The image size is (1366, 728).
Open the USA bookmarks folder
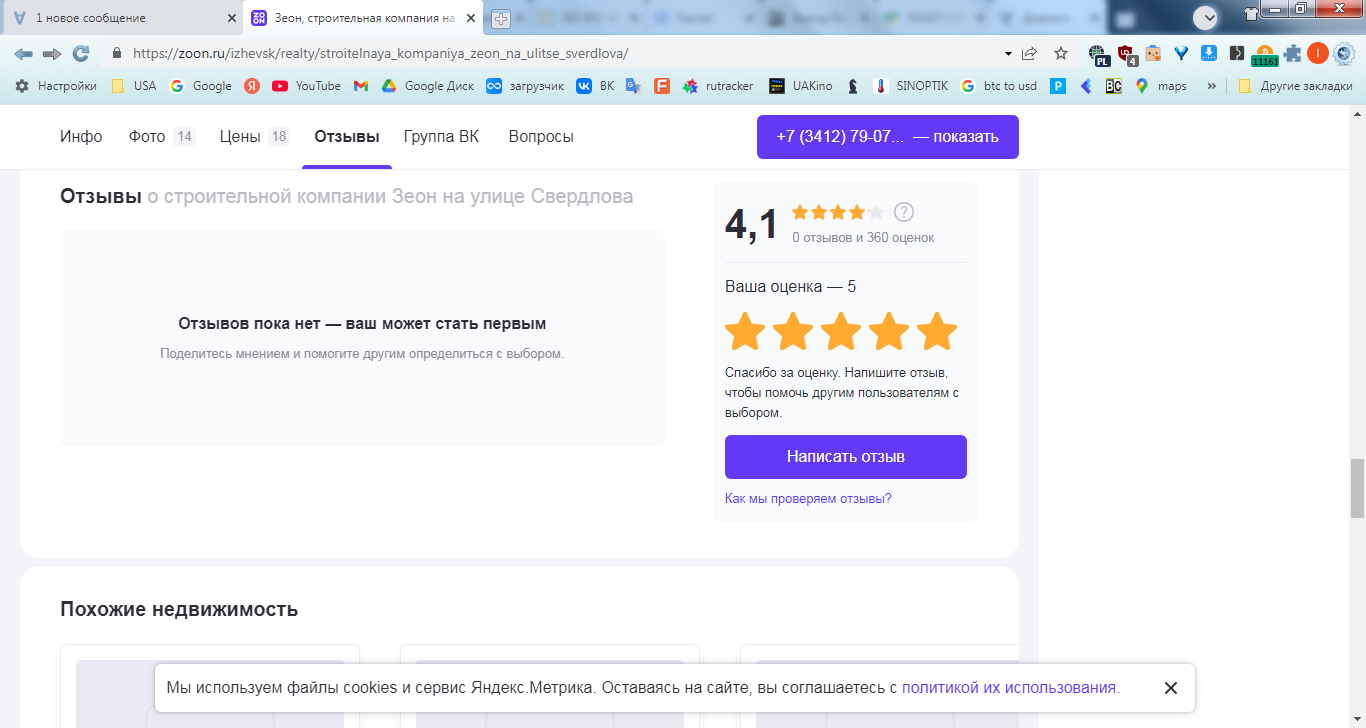tap(133, 86)
